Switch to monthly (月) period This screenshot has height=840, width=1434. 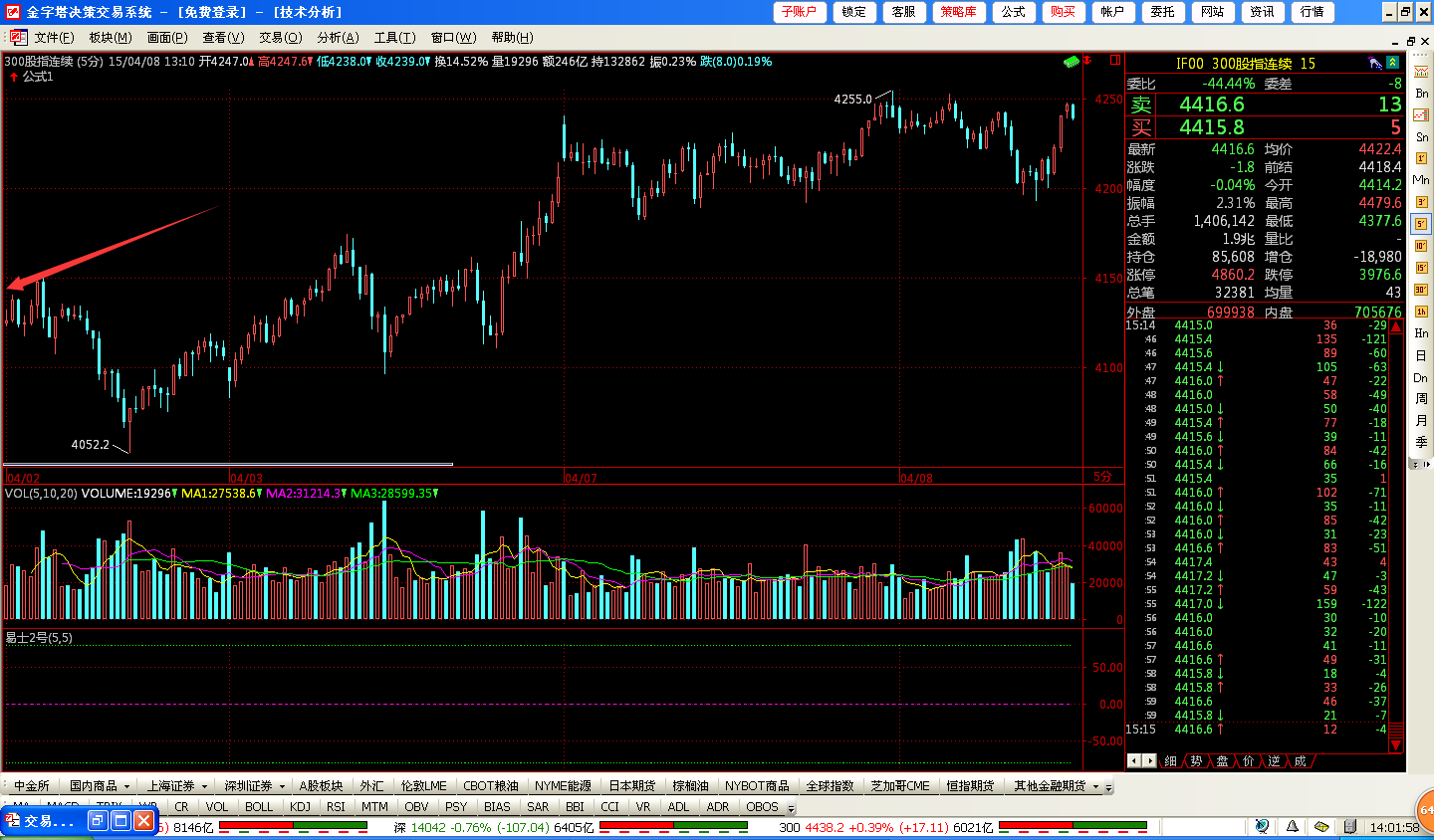(x=1421, y=421)
